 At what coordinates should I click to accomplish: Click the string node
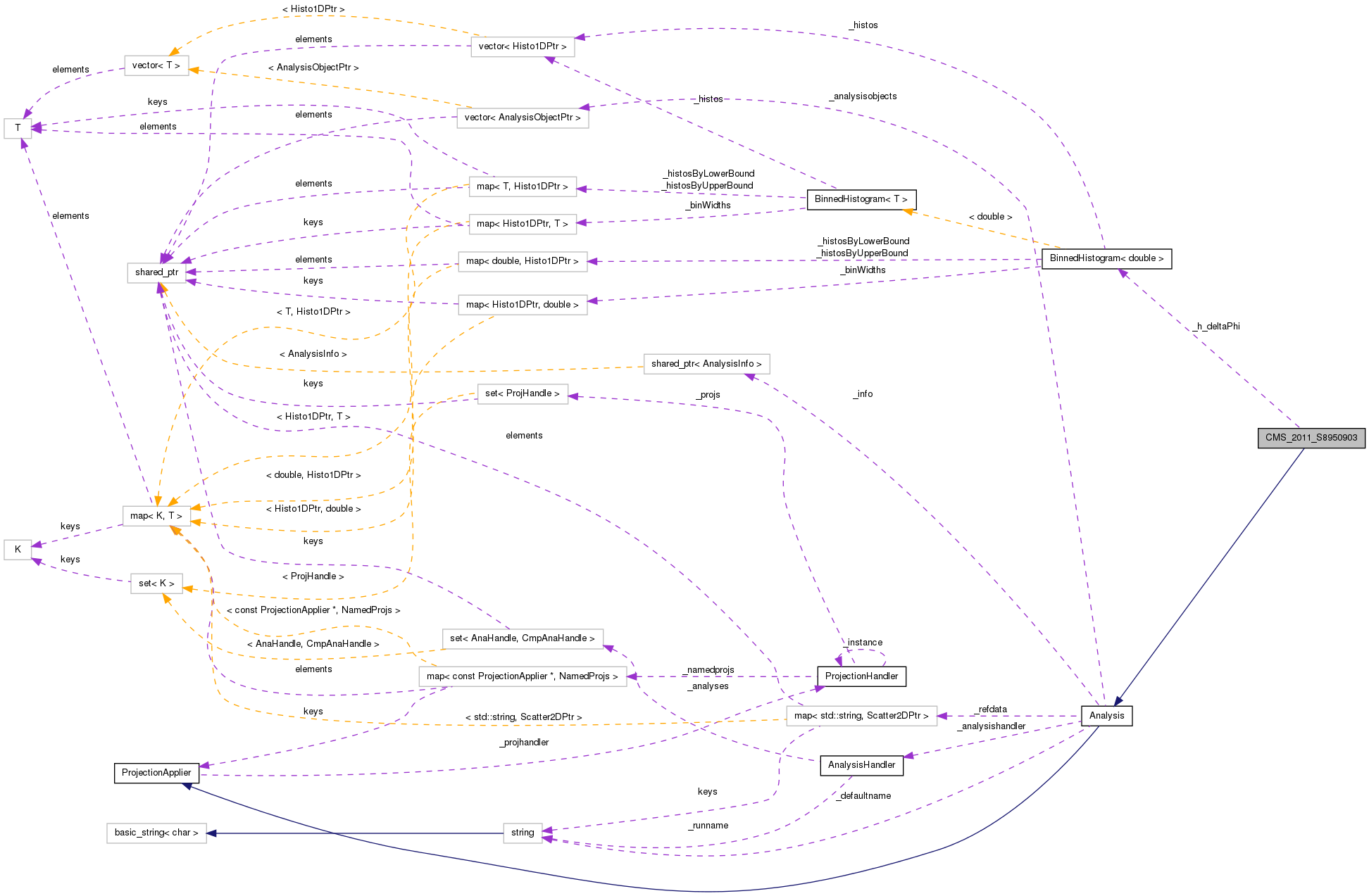tap(523, 833)
